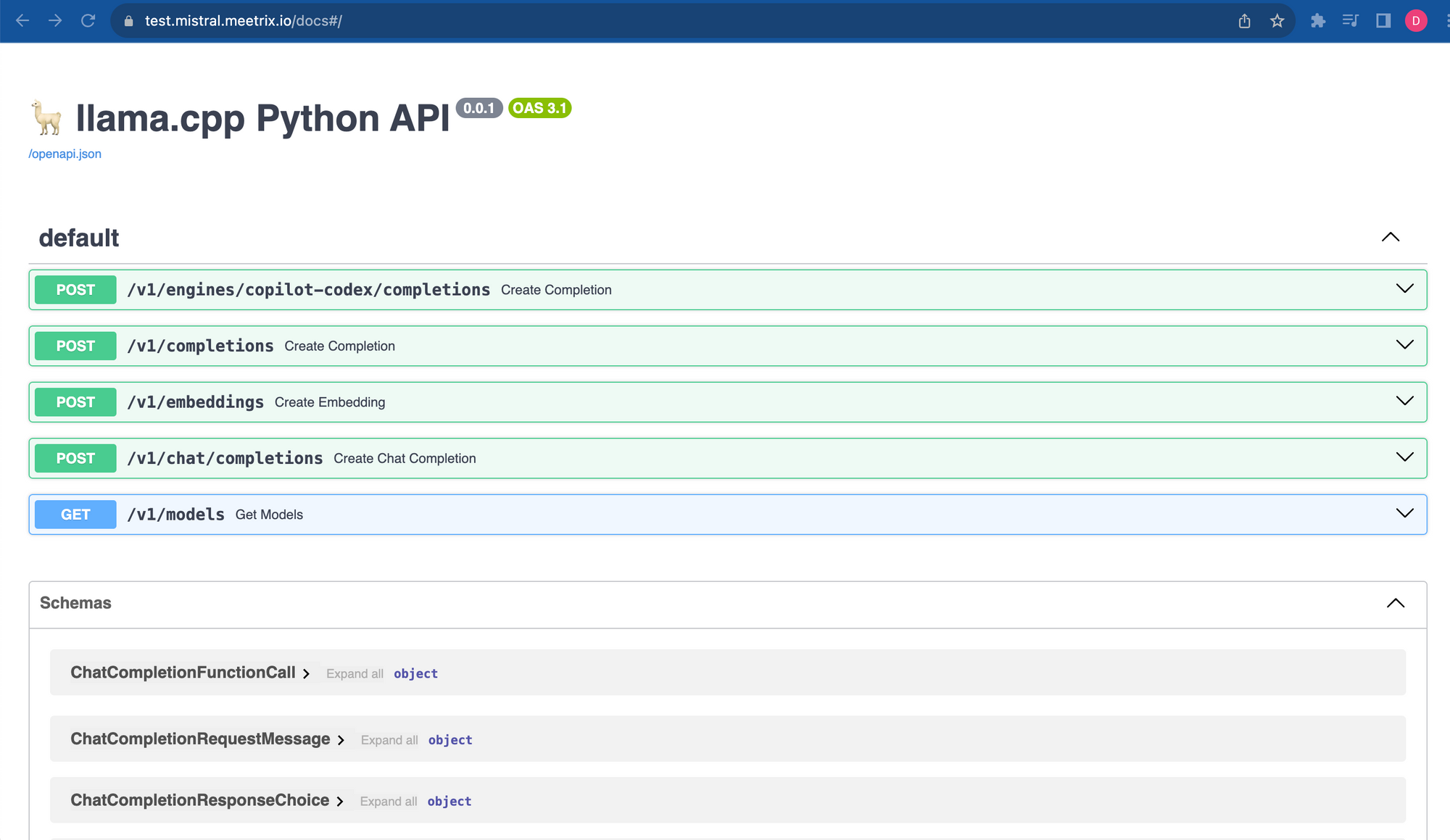Open the media control queue icon
The image size is (1450, 840).
tap(1350, 21)
